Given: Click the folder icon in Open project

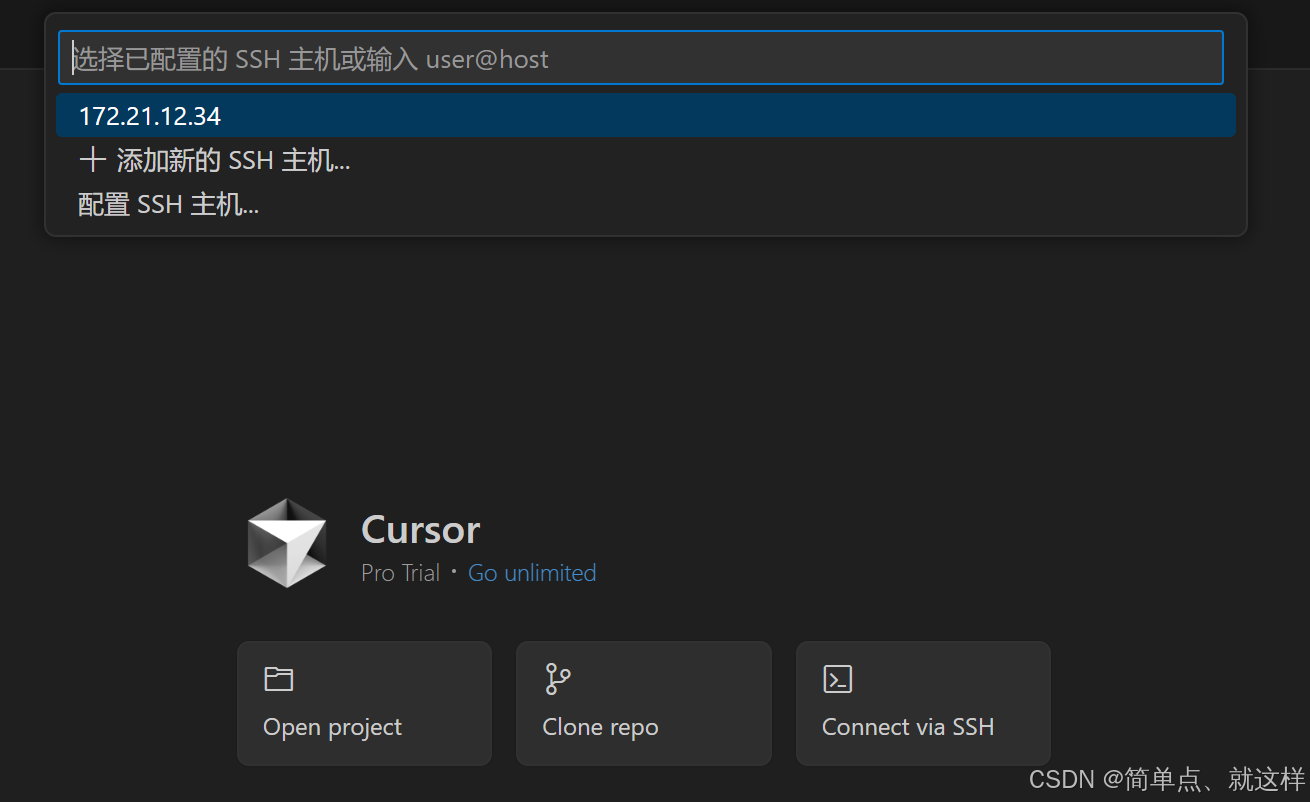Looking at the screenshot, I should (278, 679).
